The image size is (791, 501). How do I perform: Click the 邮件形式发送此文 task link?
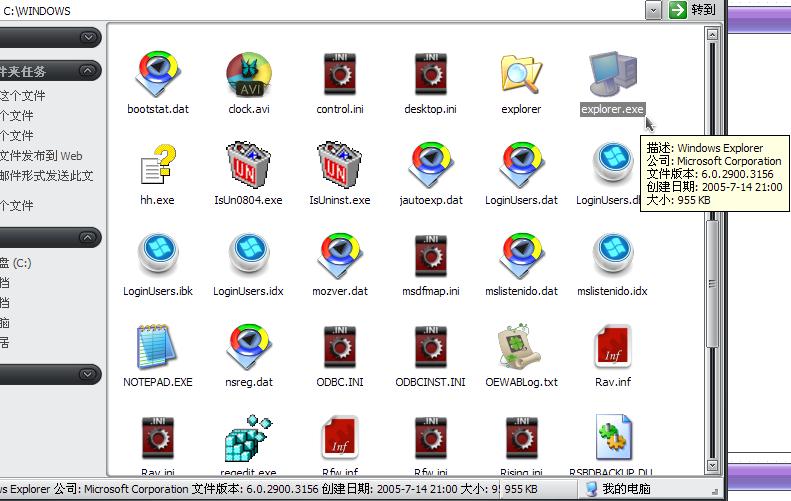pos(46,176)
